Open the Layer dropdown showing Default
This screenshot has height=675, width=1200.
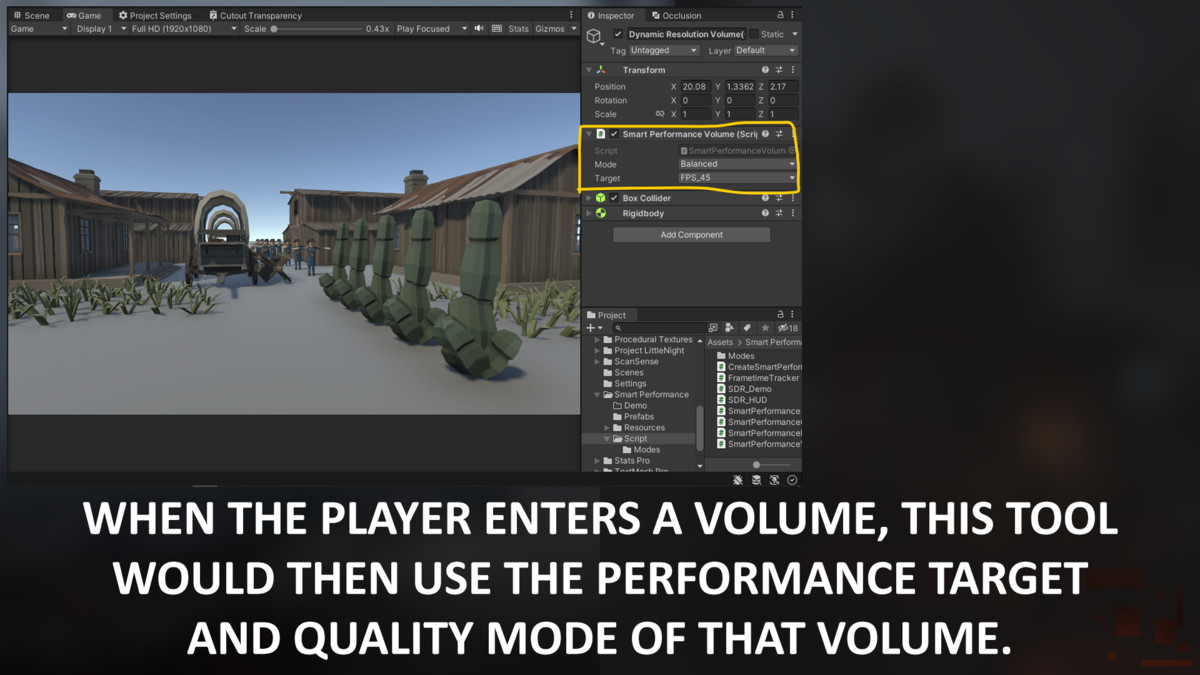click(x=766, y=50)
